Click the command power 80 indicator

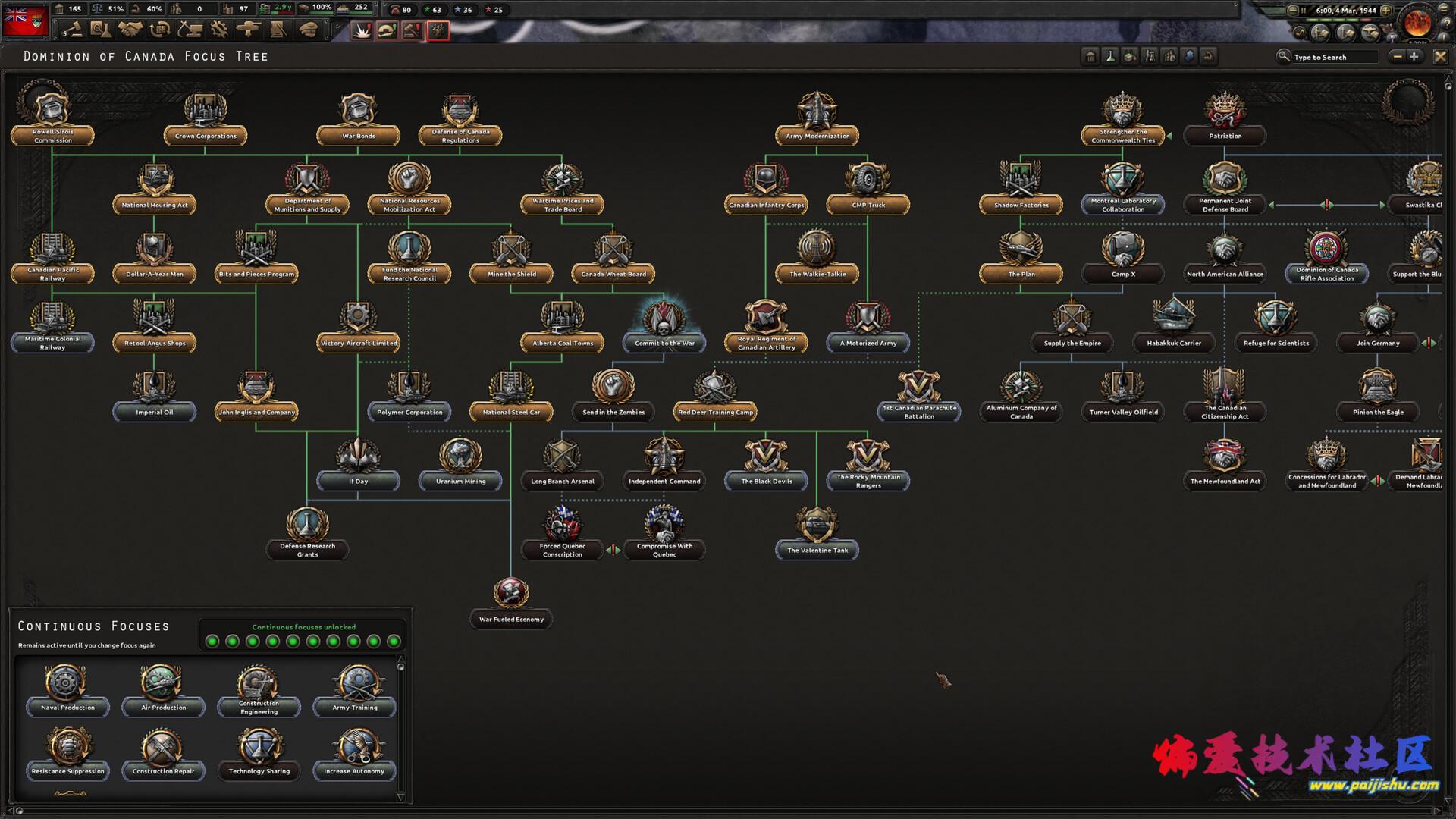(400, 10)
